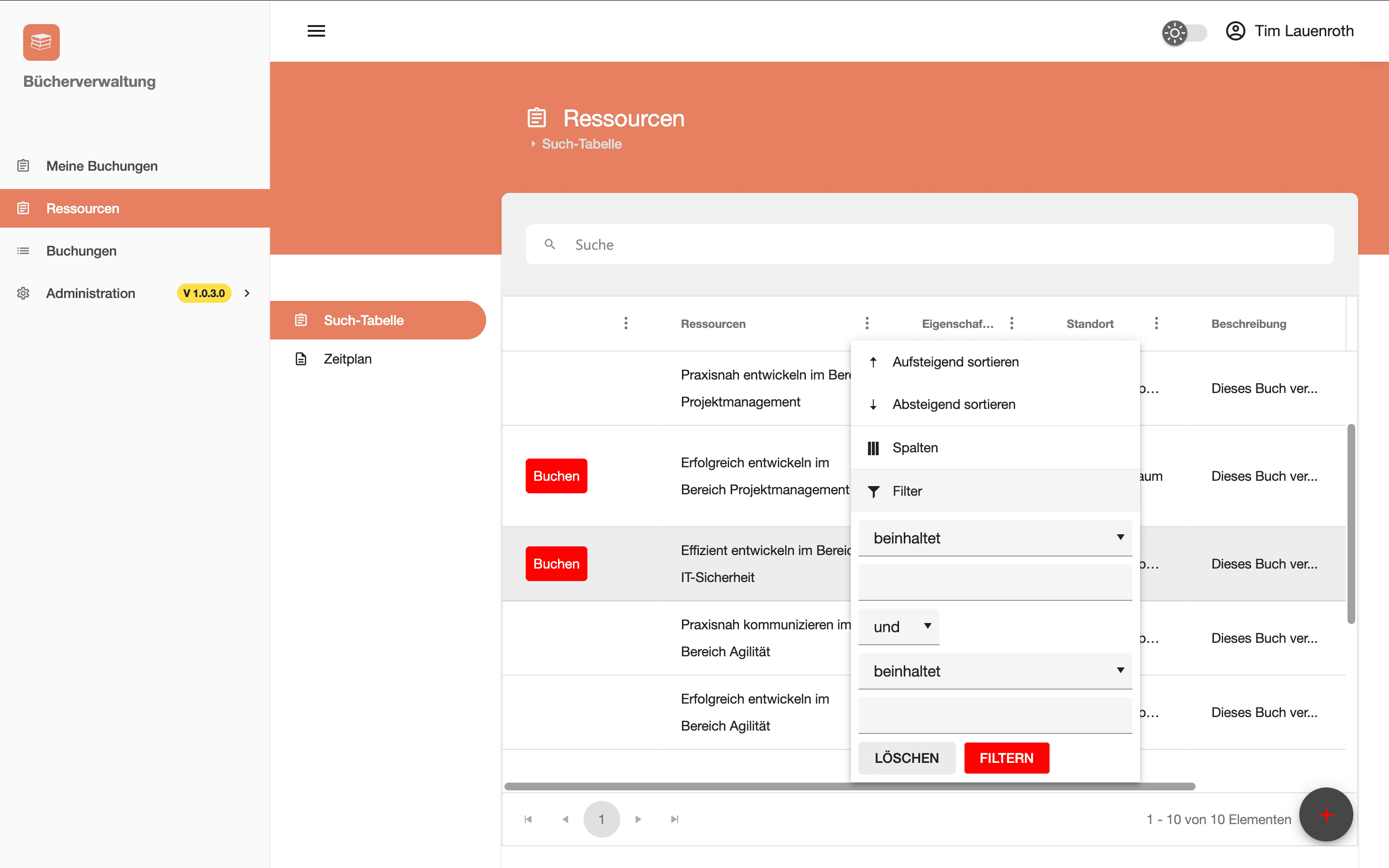
Task: Click the descending sort arrow icon
Action: [873, 405]
